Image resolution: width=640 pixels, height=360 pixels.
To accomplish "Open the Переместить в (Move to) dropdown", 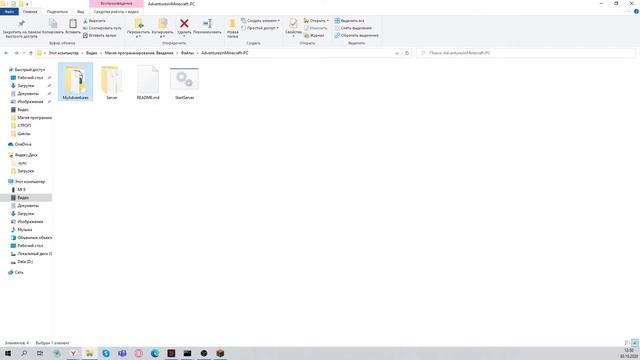I will (x=138, y=29).
